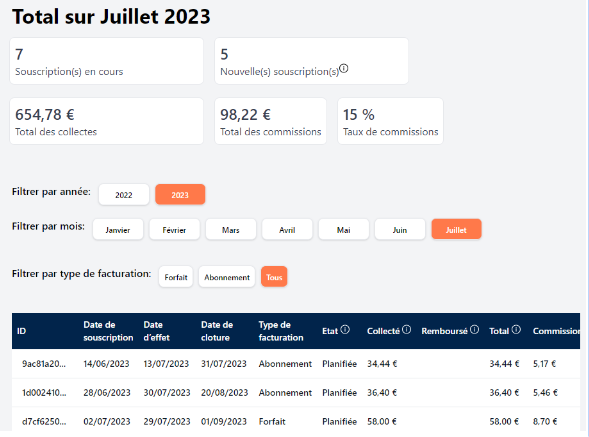
Task: Click Forfait cell in d7cf6250 row
Action: click(272, 422)
